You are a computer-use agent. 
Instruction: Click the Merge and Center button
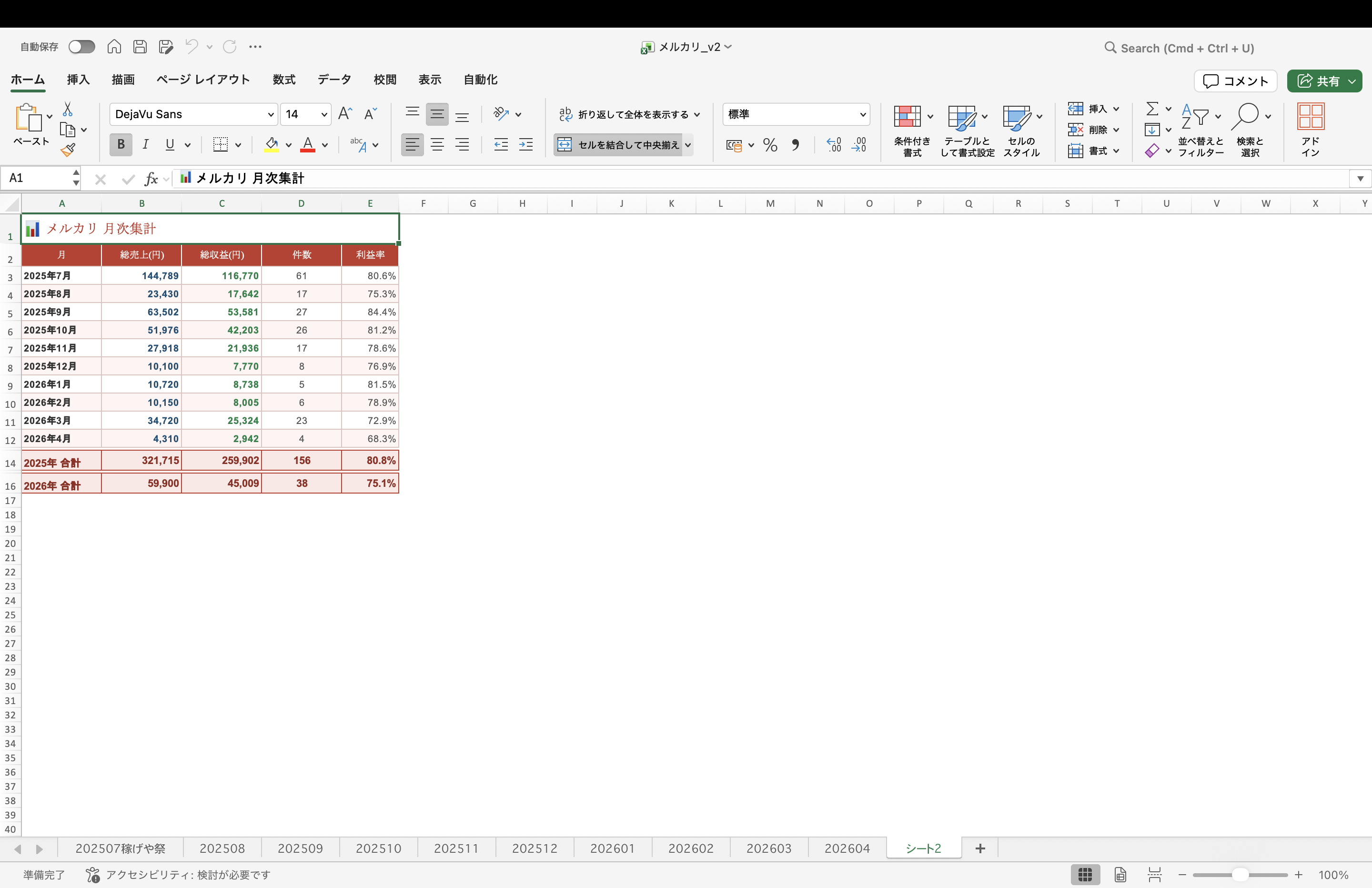tap(618, 145)
